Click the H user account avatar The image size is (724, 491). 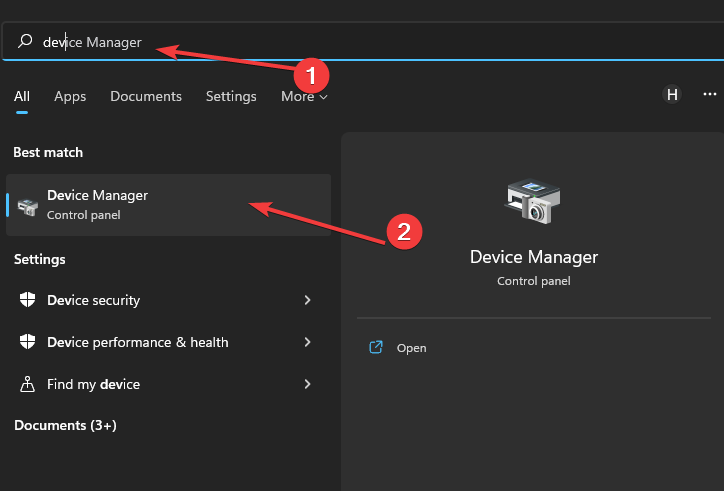click(672, 95)
